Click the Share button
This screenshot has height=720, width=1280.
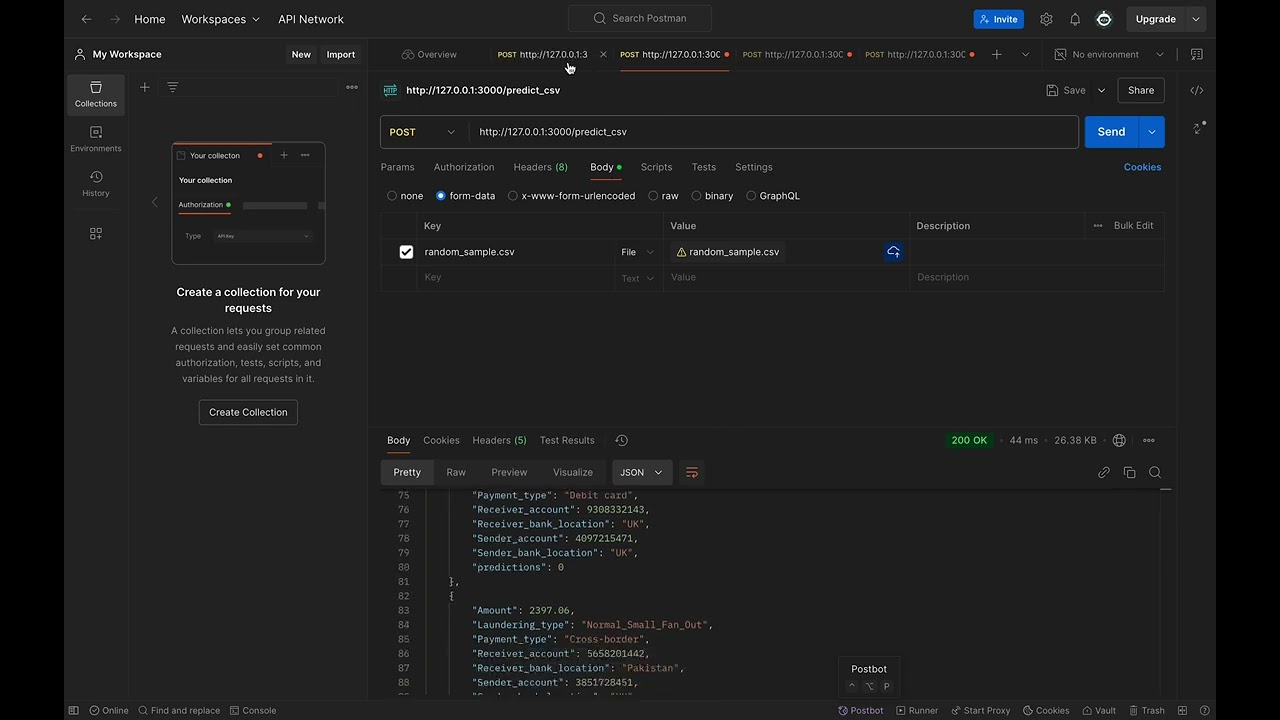(1141, 90)
